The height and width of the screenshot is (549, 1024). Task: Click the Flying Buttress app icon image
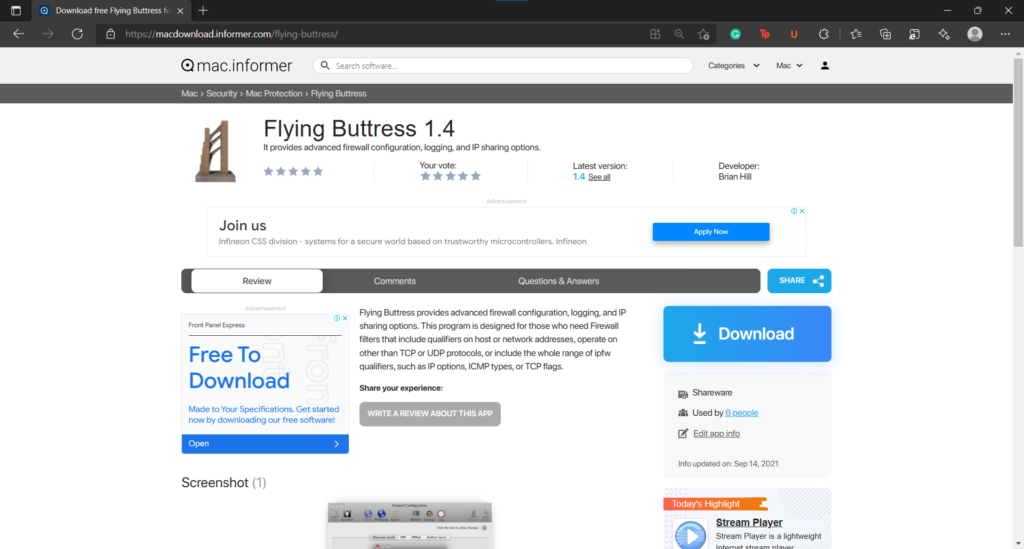(x=216, y=151)
